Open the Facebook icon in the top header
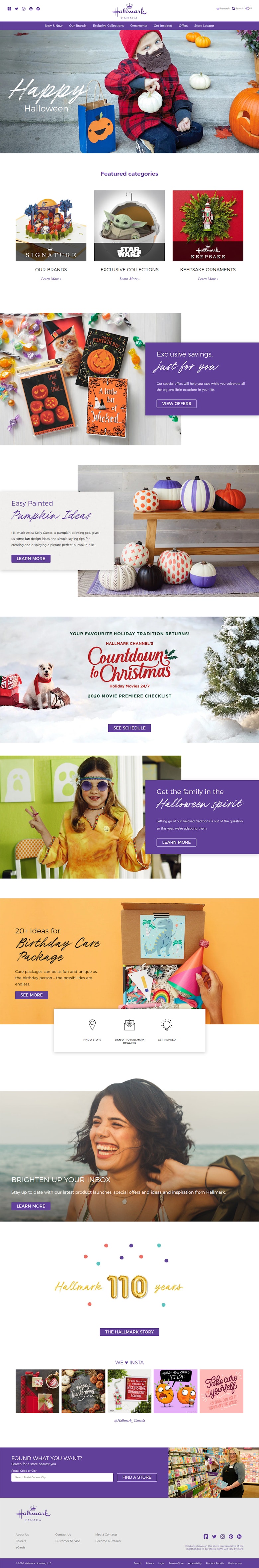Viewport: 259px width, 1568px height. (9, 9)
